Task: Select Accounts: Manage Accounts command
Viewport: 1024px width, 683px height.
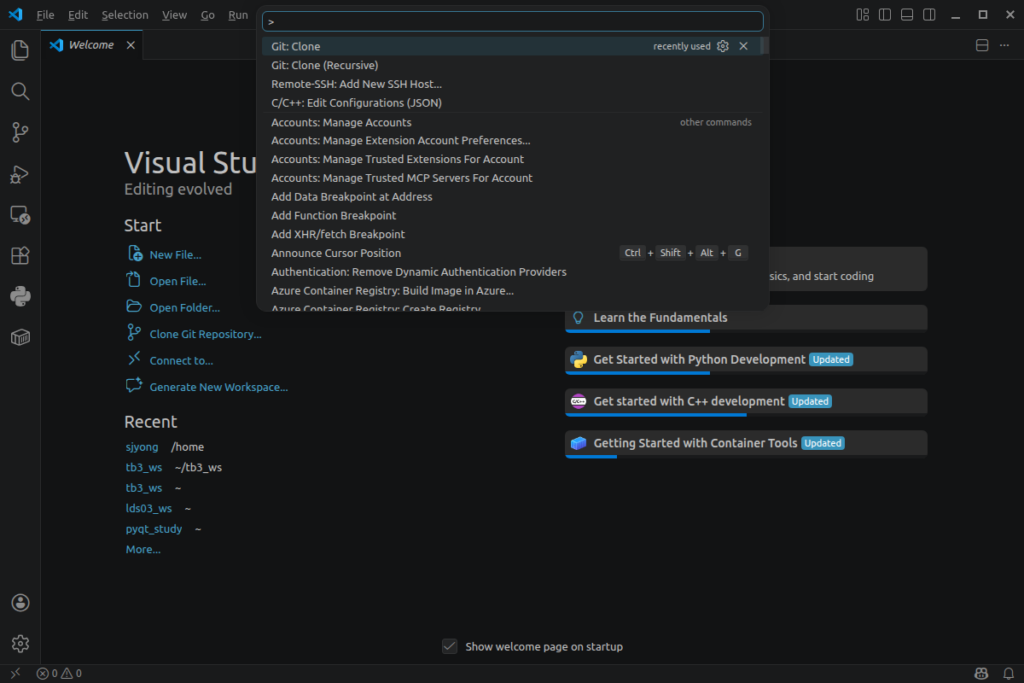Action: click(x=513, y=122)
